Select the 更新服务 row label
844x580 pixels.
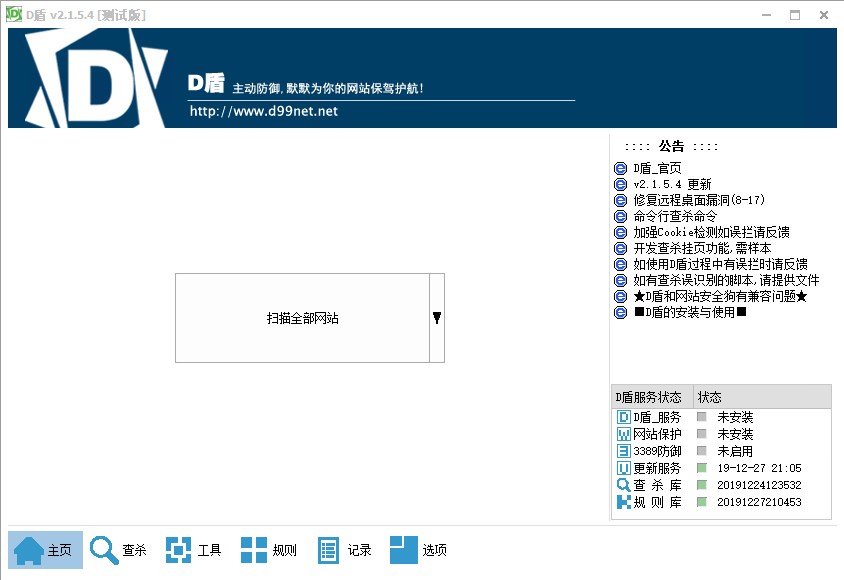pyautogui.click(x=657, y=468)
